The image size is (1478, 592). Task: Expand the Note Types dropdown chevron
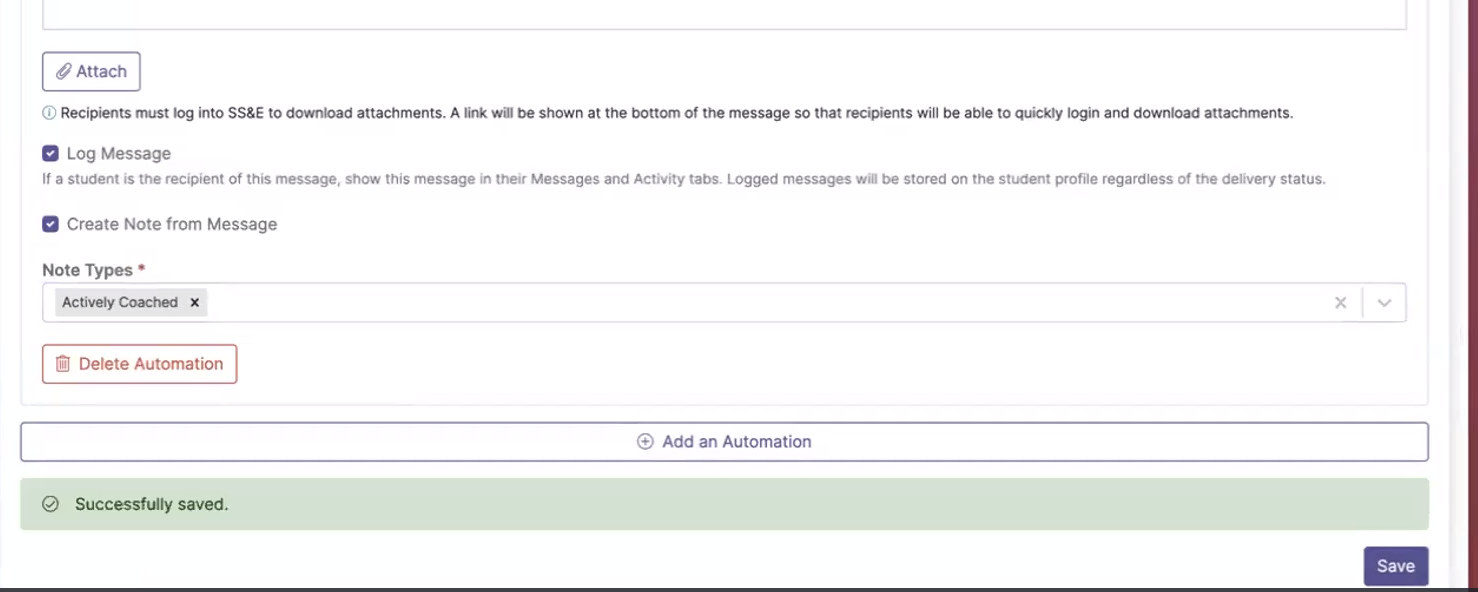coord(1384,302)
